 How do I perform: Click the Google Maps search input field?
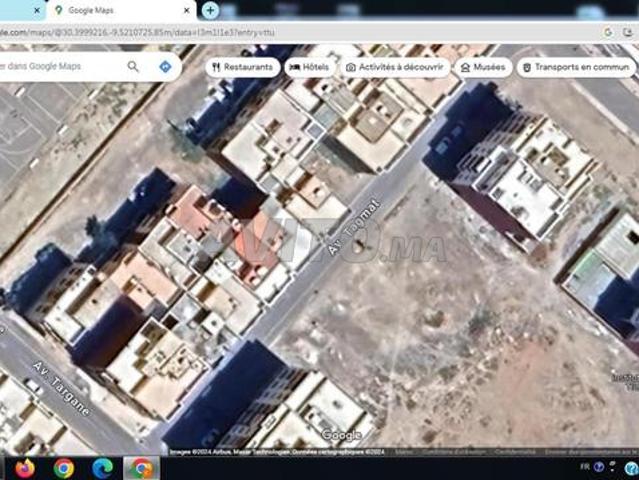(x=61, y=66)
